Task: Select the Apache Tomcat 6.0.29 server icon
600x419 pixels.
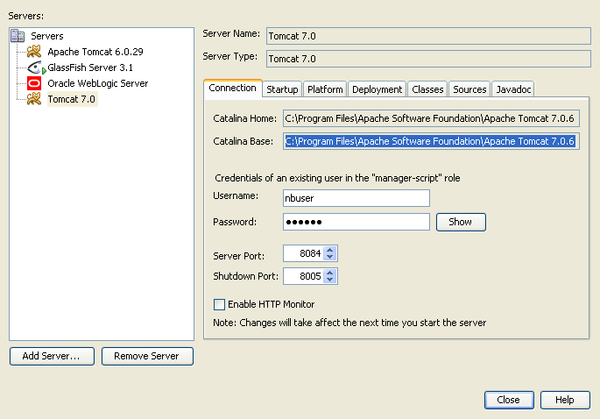Action: click(35, 52)
